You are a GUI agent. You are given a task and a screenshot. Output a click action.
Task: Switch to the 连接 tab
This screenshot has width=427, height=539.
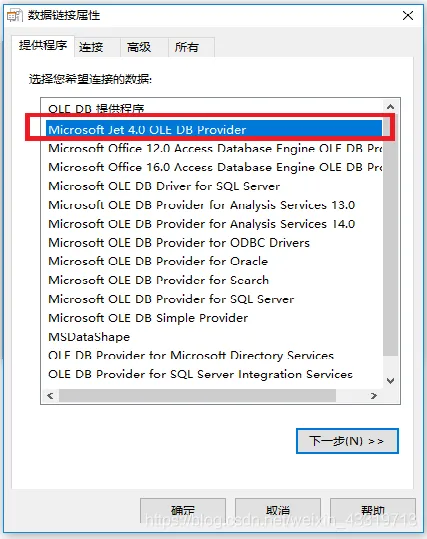coord(91,47)
